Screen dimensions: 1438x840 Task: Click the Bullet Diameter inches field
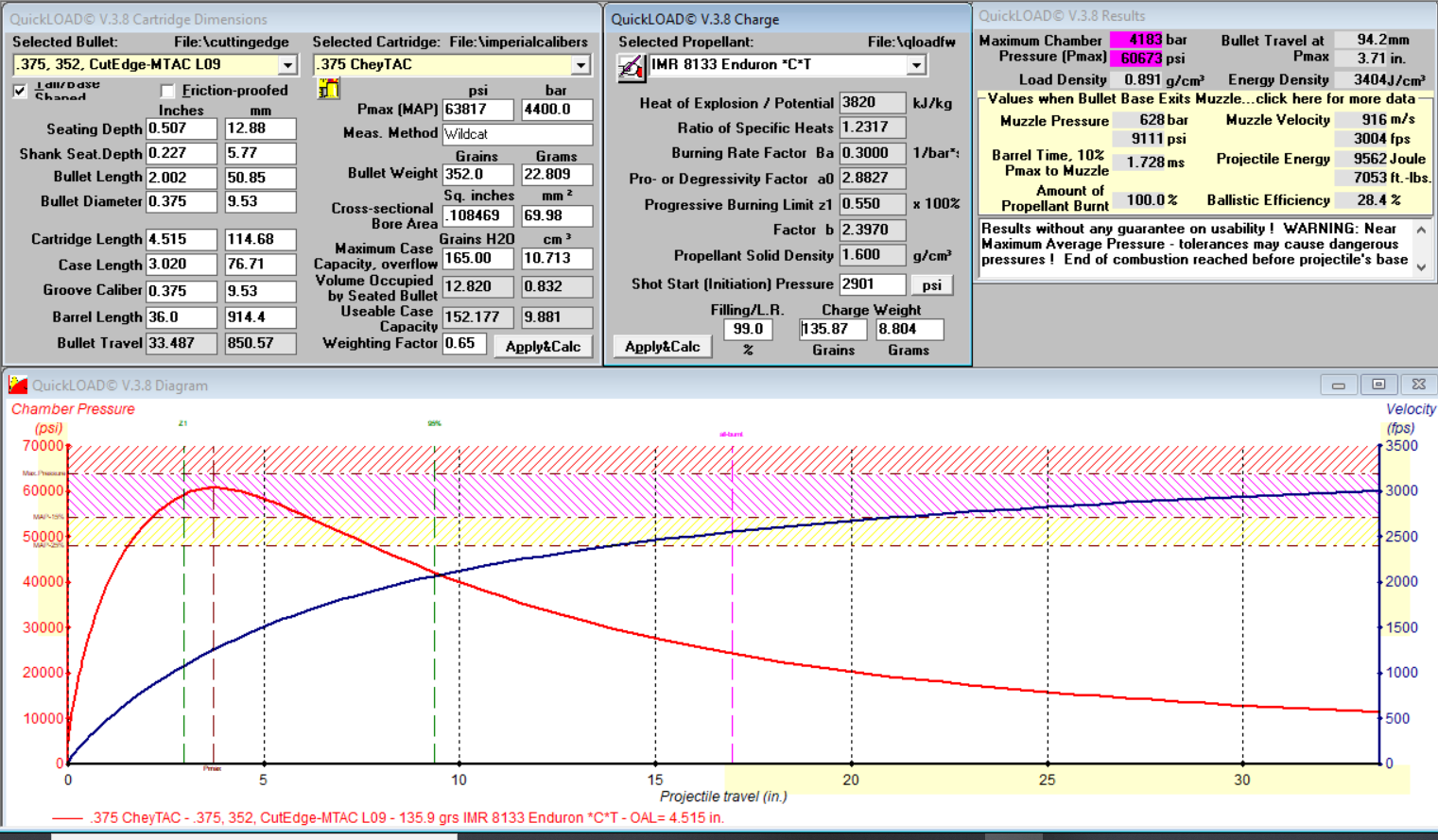(x=182, y=201)
